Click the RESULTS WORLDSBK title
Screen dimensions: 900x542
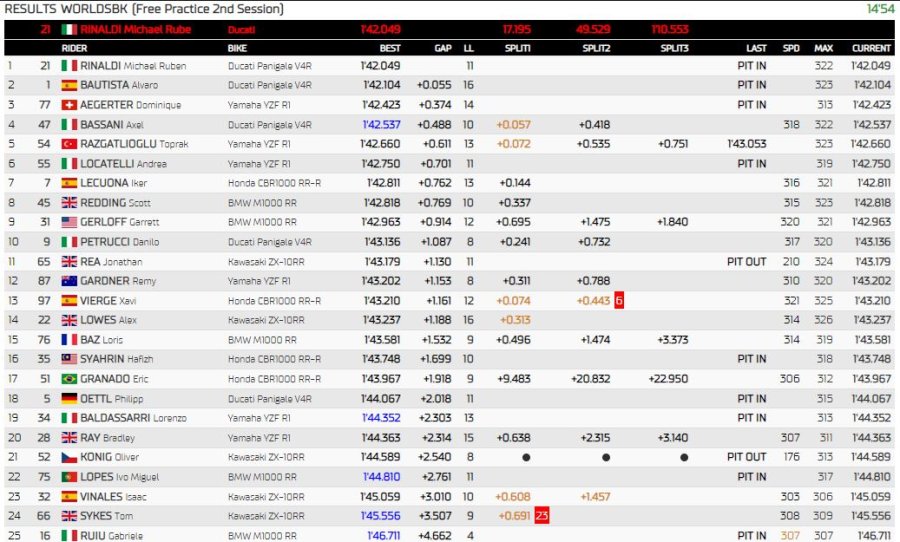coord(144,9)
